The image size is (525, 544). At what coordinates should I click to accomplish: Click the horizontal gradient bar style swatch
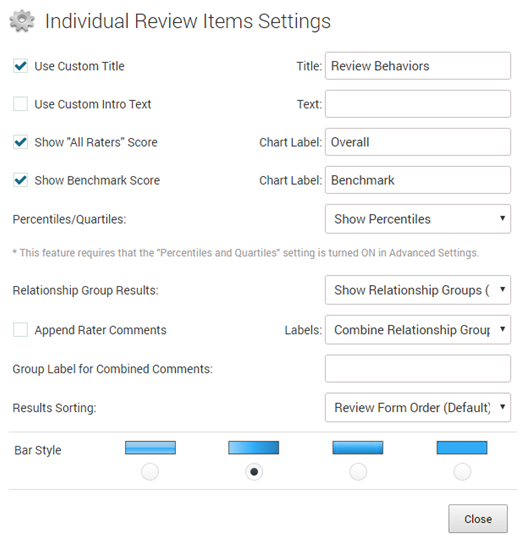click(254, 448)
